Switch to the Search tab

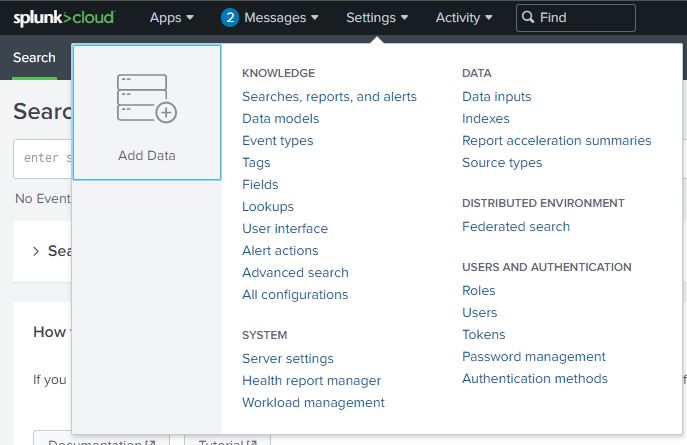coord(34,58)
